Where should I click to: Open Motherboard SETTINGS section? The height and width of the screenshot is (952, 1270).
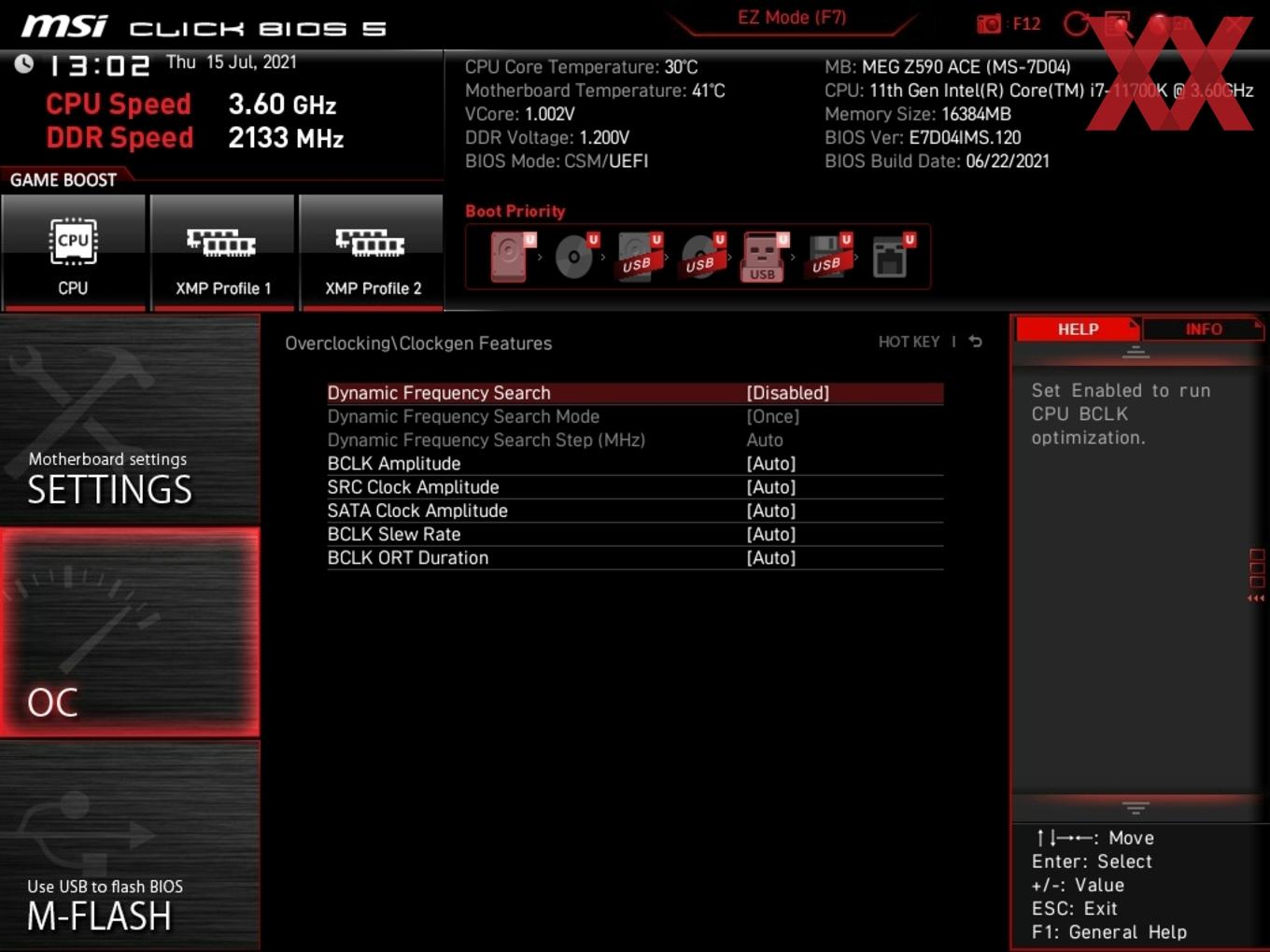coord(130,420)
